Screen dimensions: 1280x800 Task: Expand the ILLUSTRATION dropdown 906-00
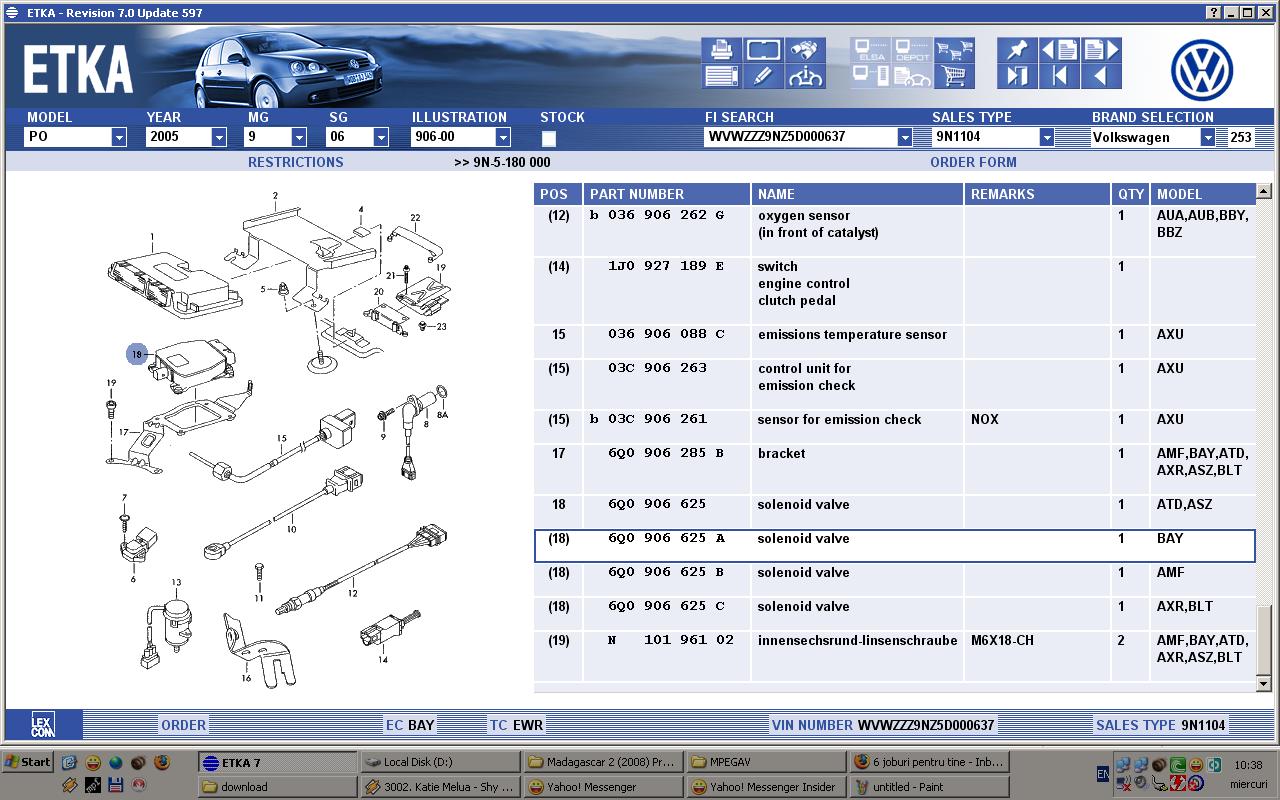(503, 138)
